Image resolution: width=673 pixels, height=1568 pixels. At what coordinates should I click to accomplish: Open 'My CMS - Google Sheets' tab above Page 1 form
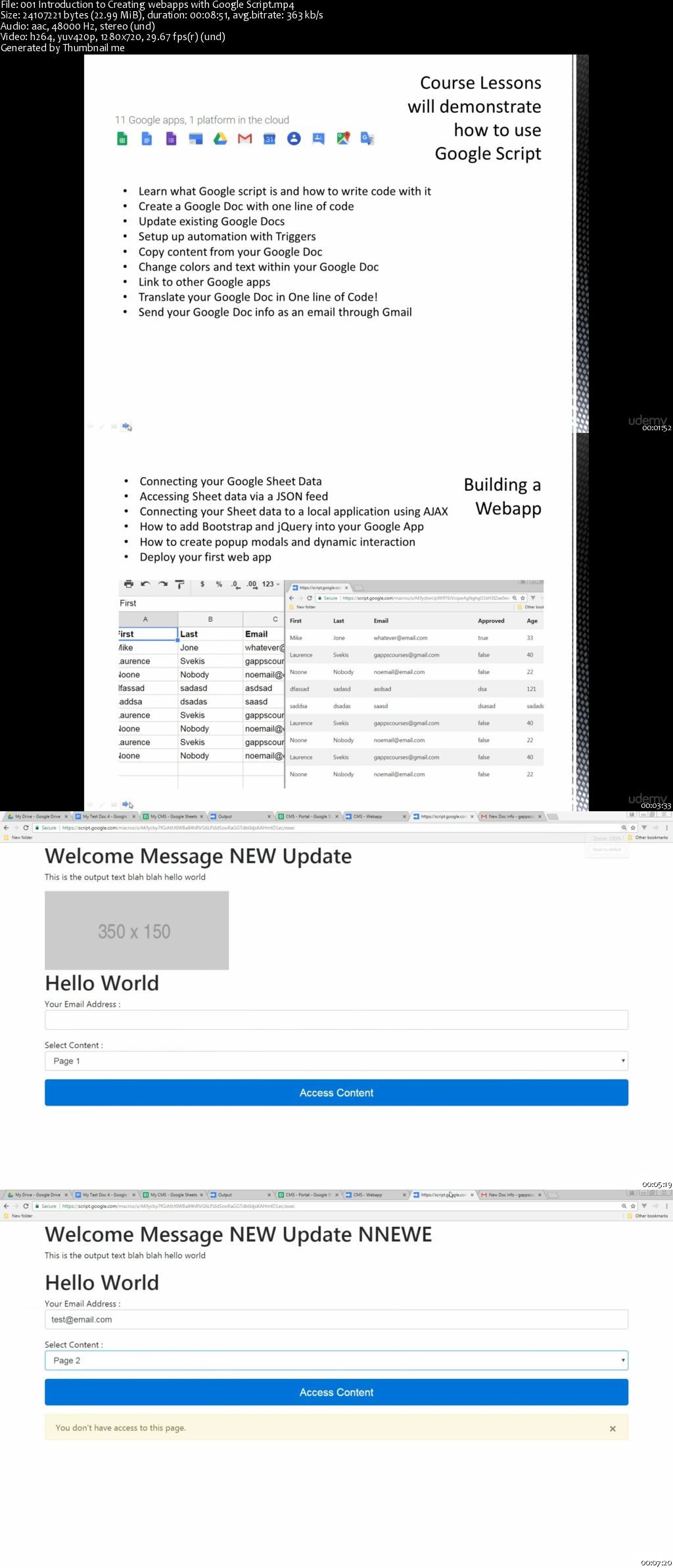click(x=174, y=817)
